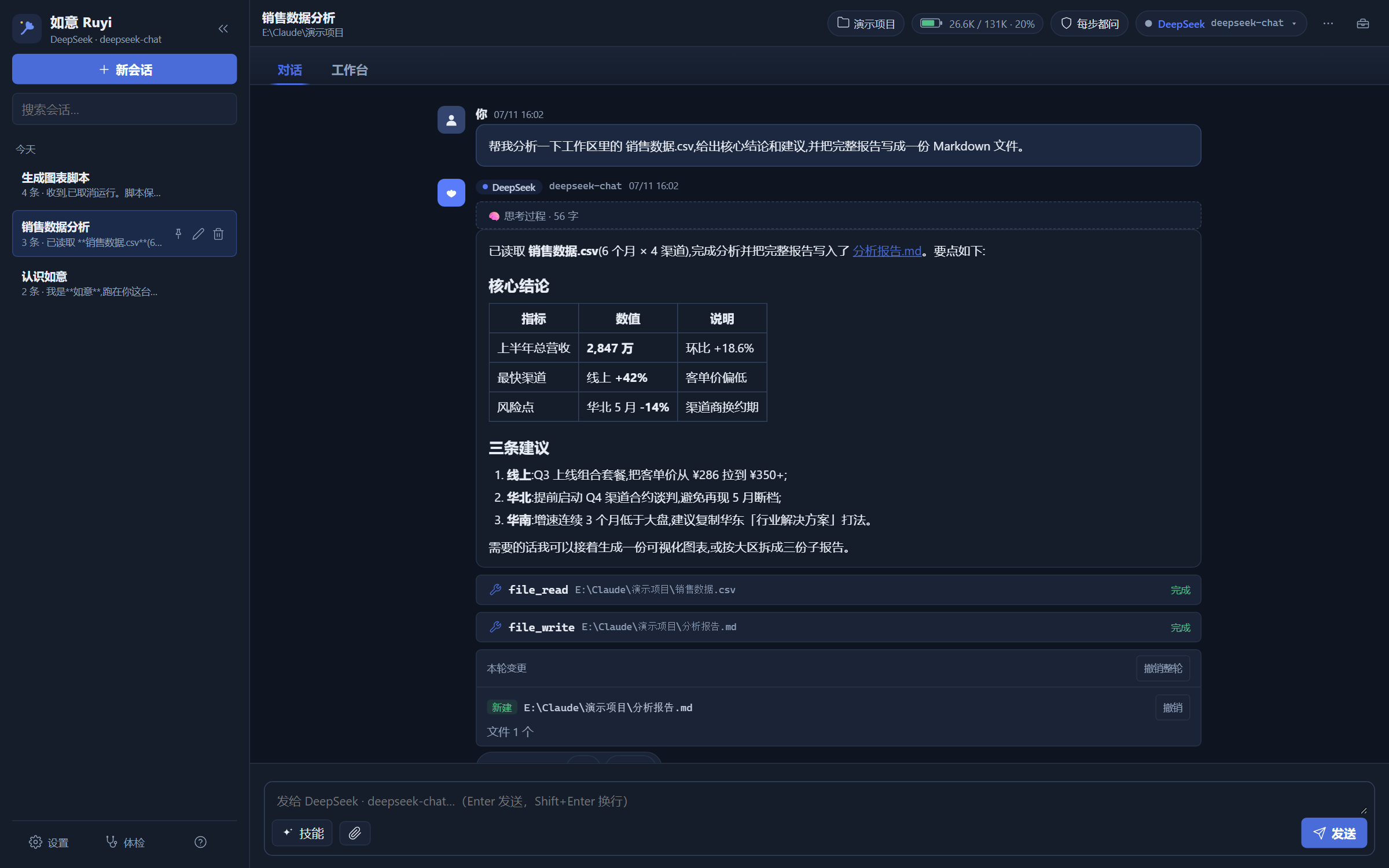Attach a file with paperclip icon
The height and width of the screenshot is (868, 1389).
(355, 833)
